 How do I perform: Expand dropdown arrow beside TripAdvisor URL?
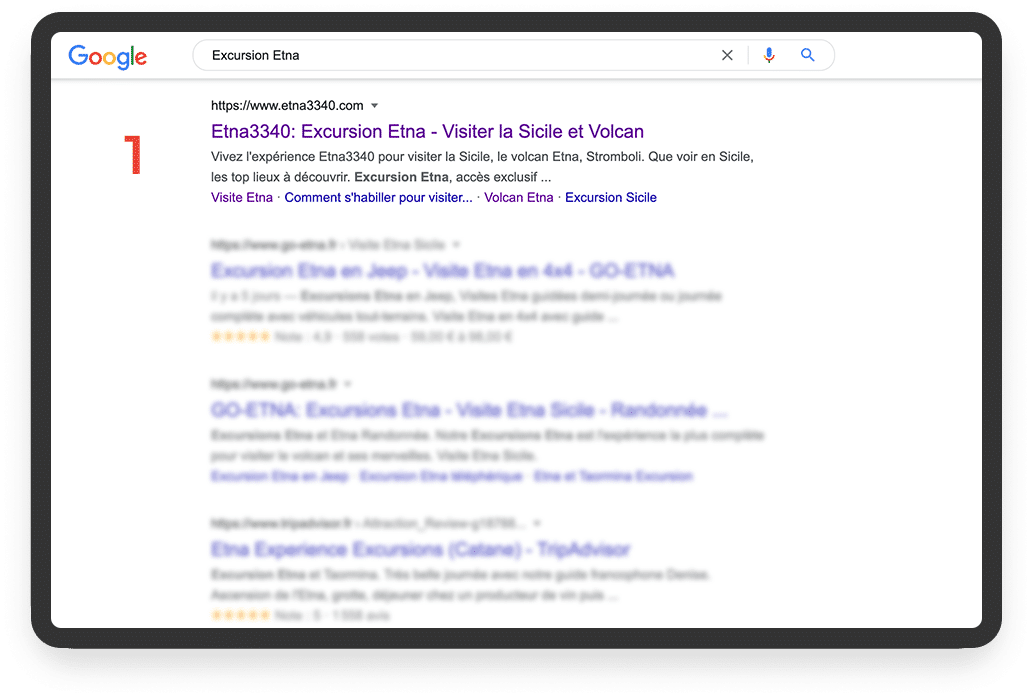click(x=537, y=523)
